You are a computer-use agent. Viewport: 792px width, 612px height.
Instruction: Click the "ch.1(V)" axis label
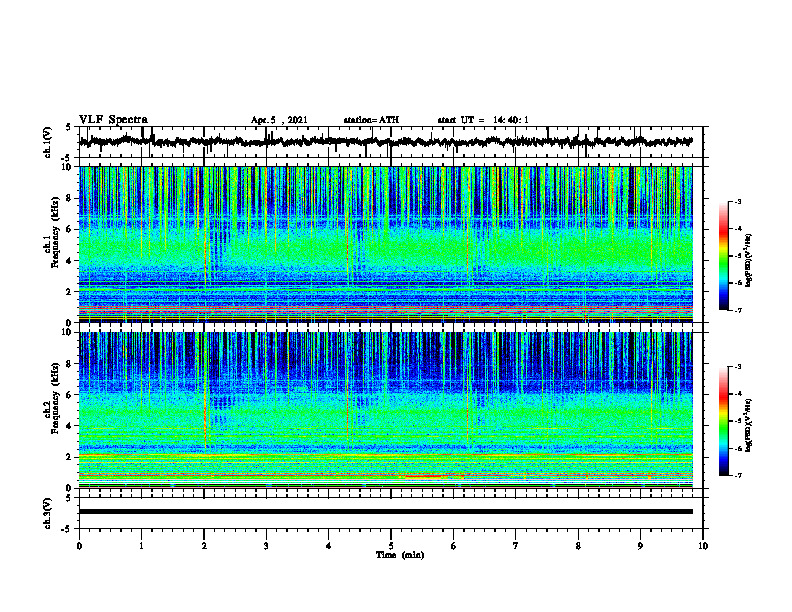point(48,142)
